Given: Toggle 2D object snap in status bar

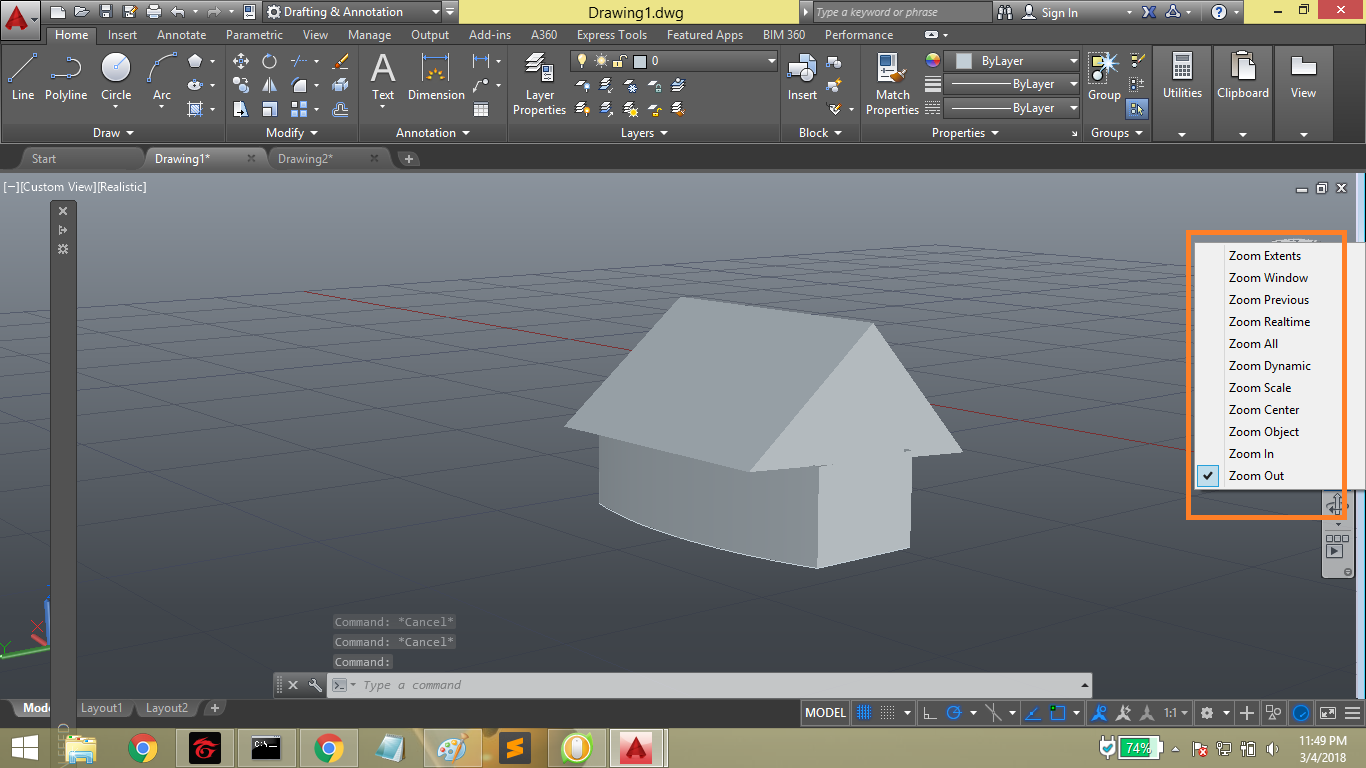Looking at the screenshot, I should tap(1059, 713).
